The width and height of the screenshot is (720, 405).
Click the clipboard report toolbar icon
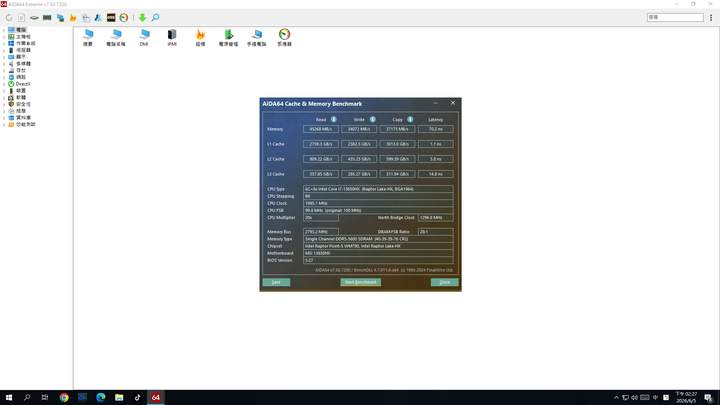pyautogui.click(x=86, y=17)
